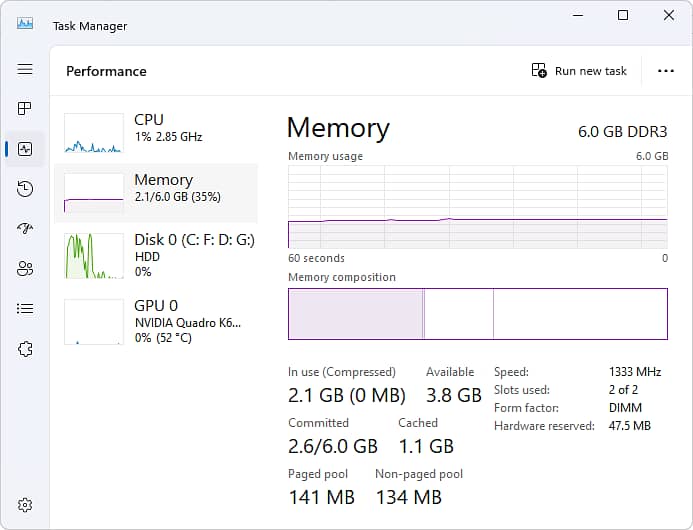Click the '47.5 MB' hardware reserved value
The image size is (693, 530).
point(629,426)
